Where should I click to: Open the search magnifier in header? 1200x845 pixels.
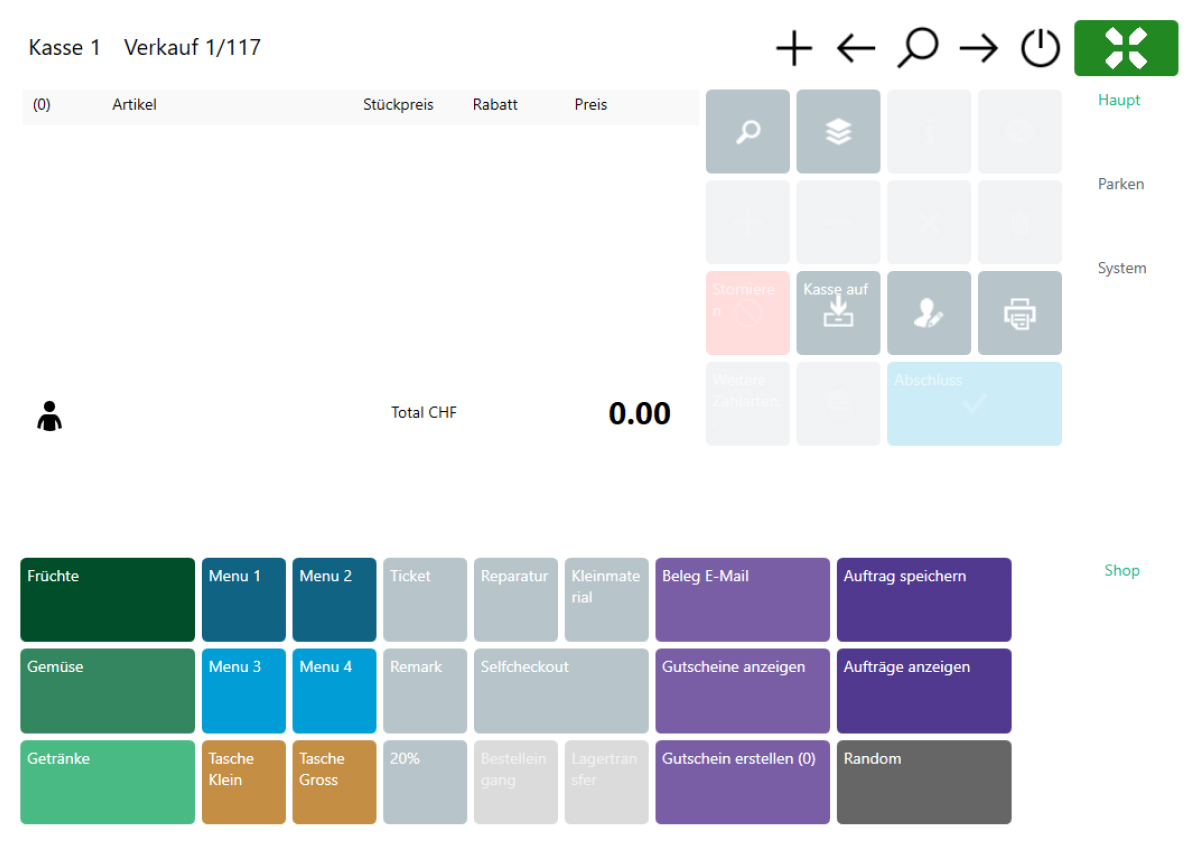[917, 48]
